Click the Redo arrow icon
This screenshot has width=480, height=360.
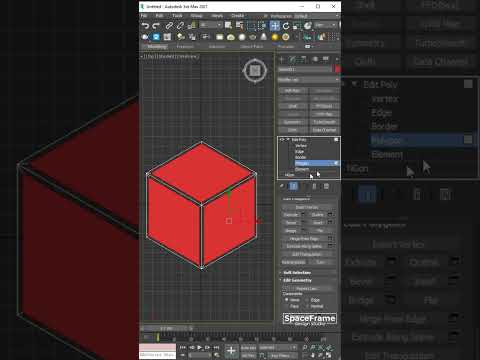(156, 26)
